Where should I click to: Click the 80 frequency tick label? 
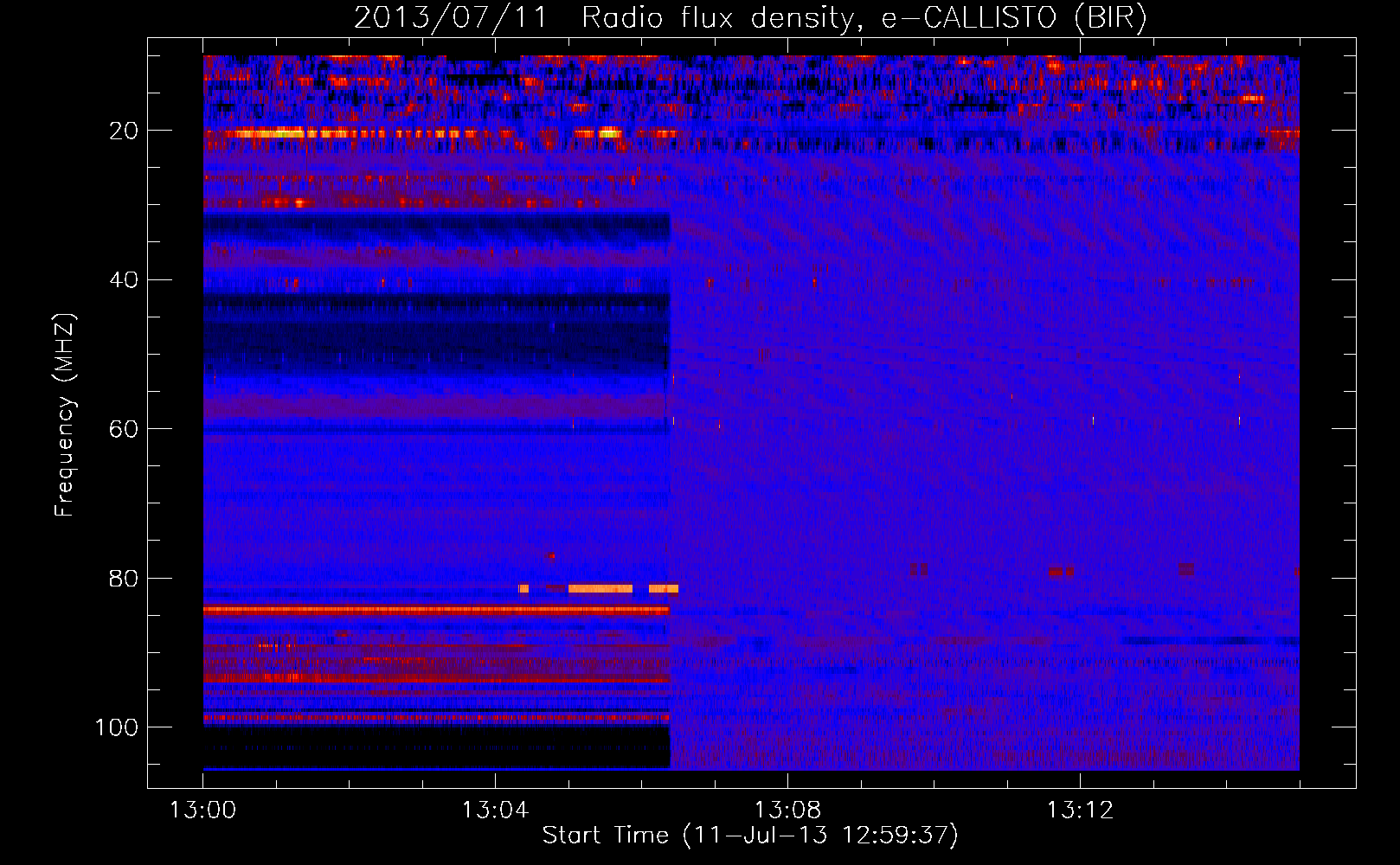(x=124, y=579)
